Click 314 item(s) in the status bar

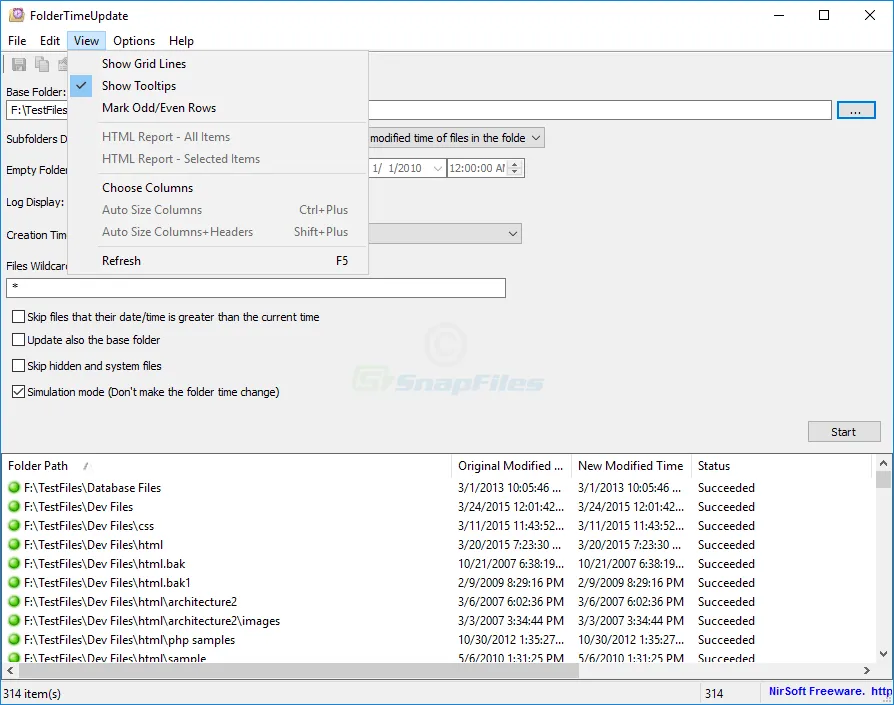32,694
